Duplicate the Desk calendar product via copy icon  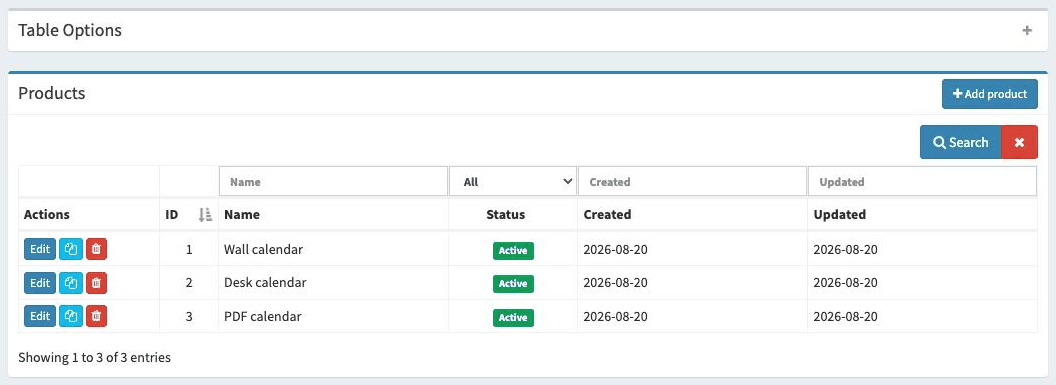click(x=71, y=283)
